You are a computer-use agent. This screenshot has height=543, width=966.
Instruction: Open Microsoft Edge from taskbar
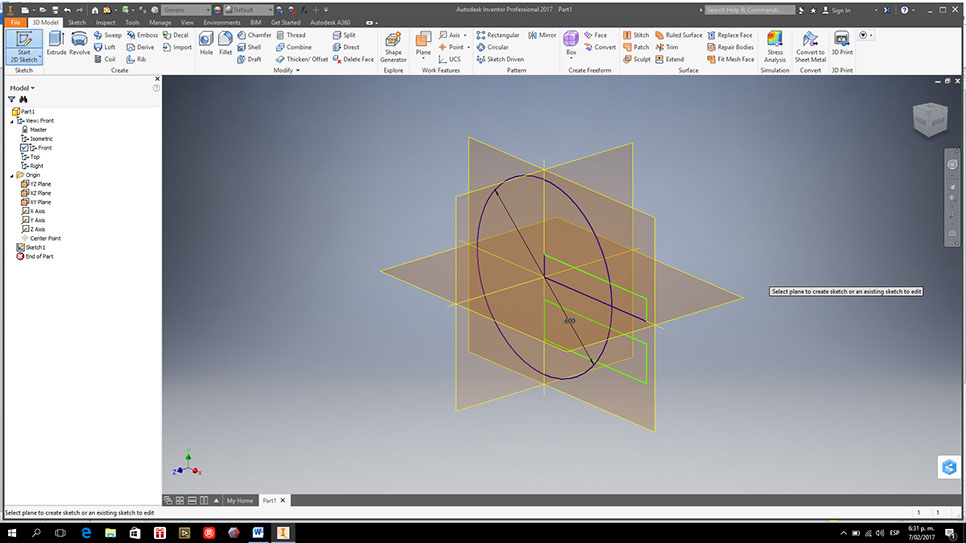86,533
